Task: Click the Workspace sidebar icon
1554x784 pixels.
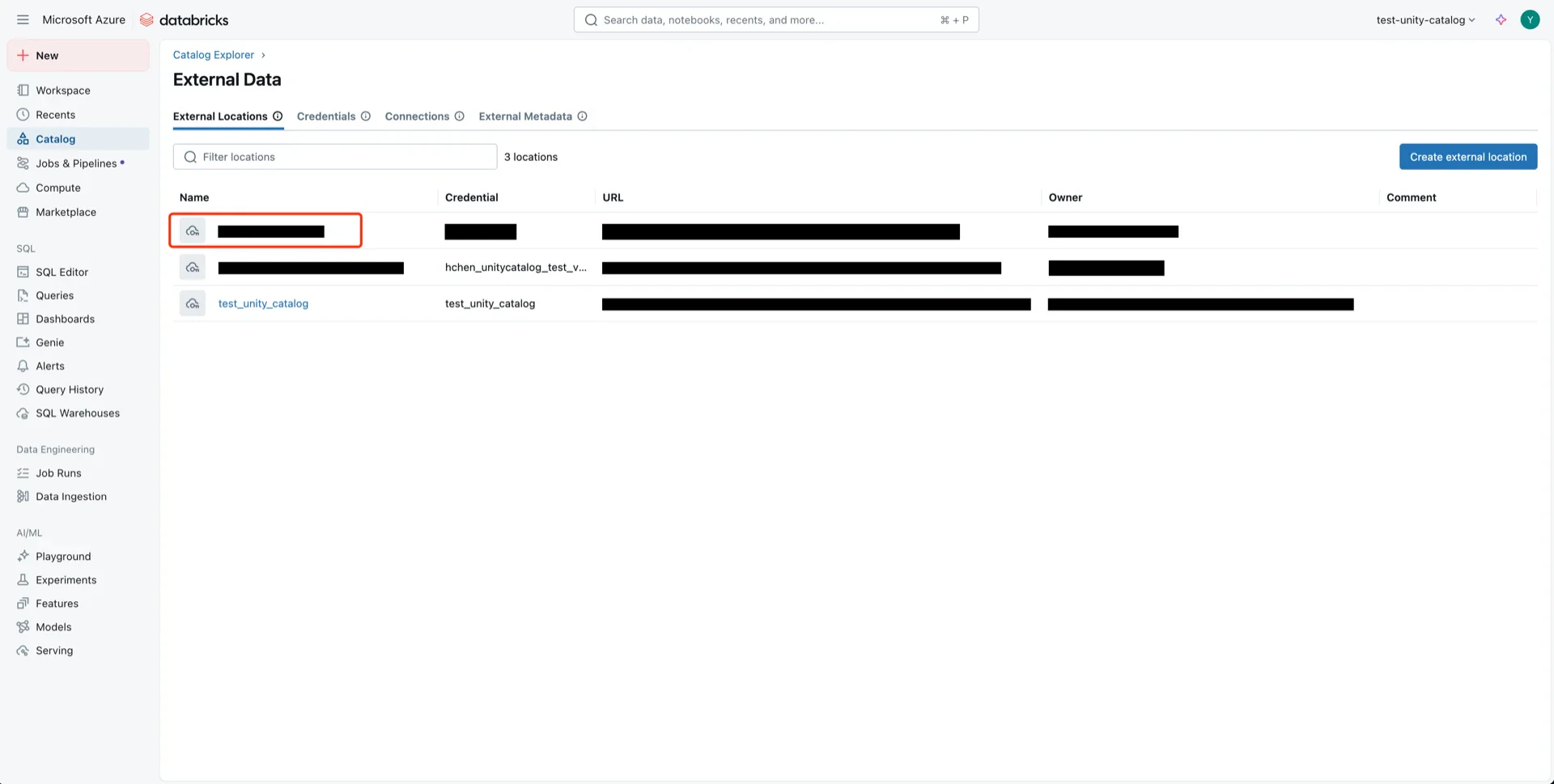Action: (23, 90)
